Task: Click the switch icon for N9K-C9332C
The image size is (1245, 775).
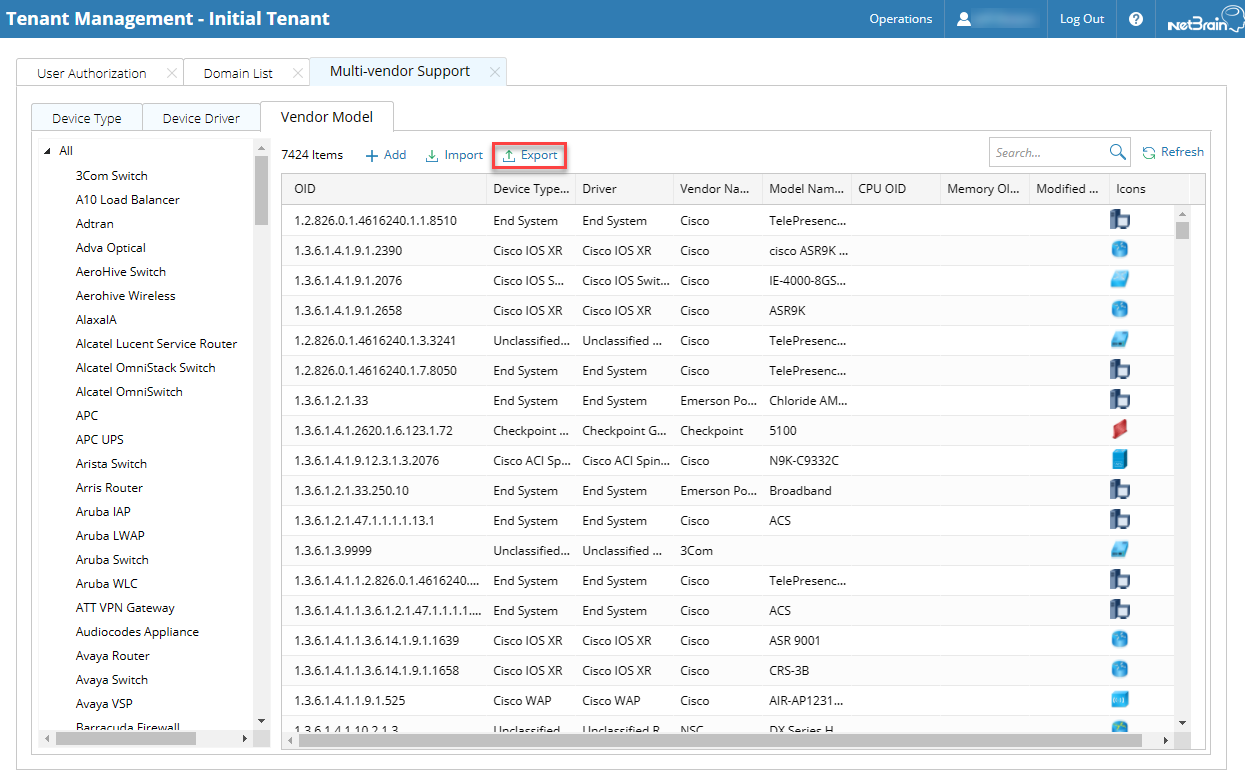Action: click(1119, 459)
